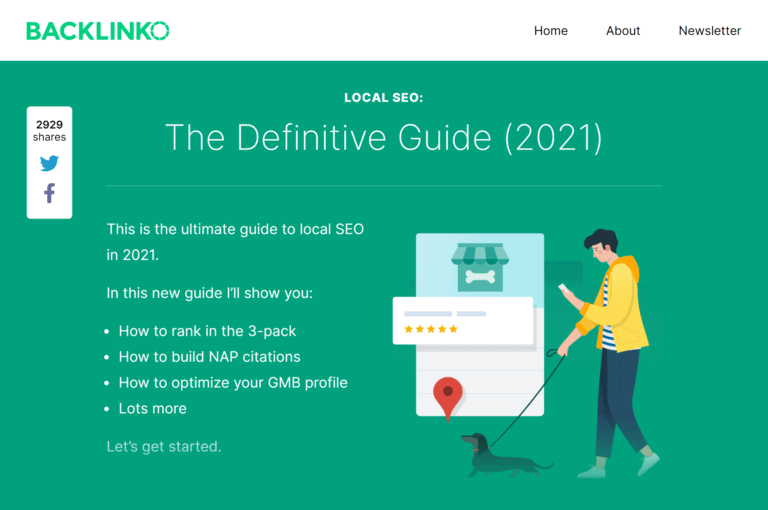This screenshot has width=768, height=510.
Task: Click the pet shop storefront illustration
Action: pyautogui.click(x=480, y=267)
